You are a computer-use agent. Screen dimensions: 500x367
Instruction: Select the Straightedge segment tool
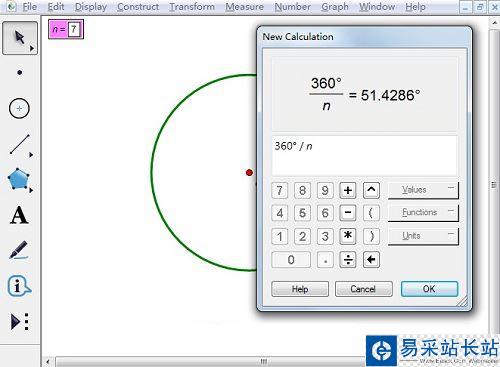coord(19,144)
